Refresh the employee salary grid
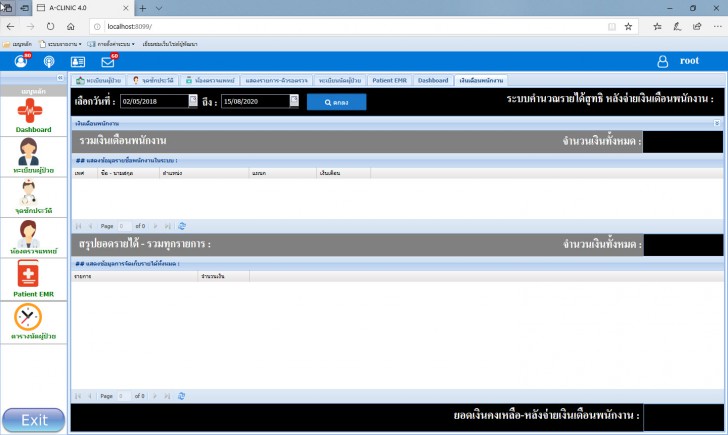This screenshot has height=435, width=728. [182, 226]
